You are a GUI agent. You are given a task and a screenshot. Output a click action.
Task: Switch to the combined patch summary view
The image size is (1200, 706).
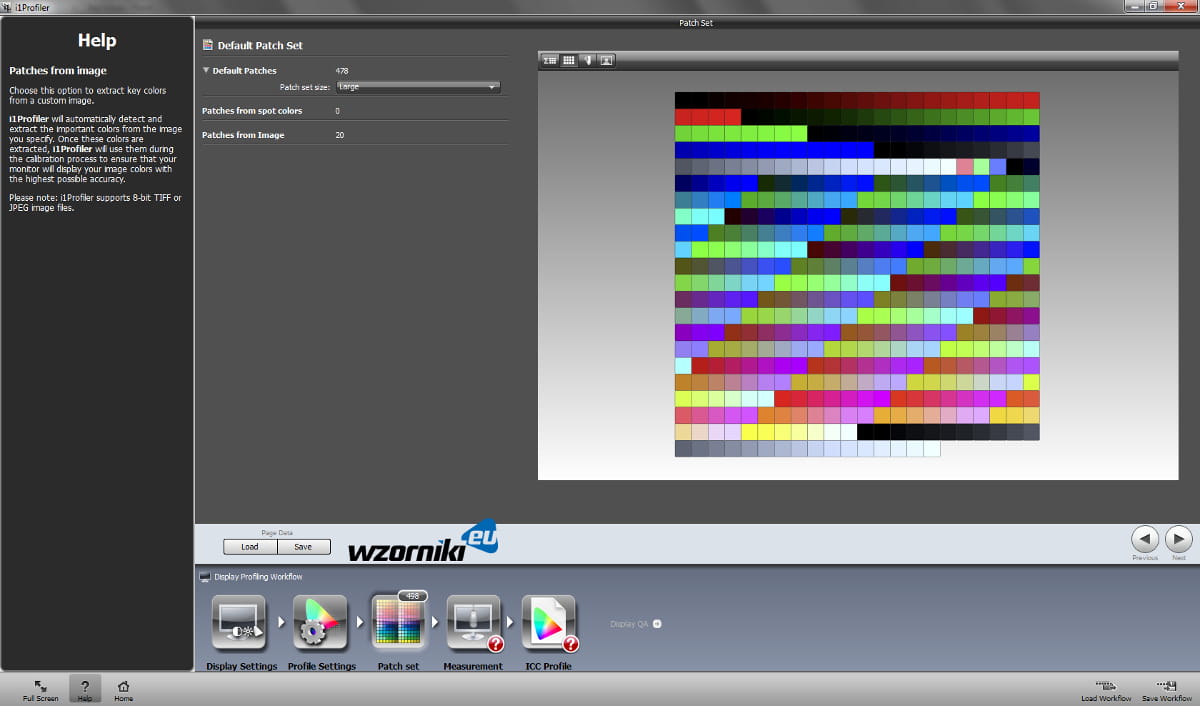550,61
